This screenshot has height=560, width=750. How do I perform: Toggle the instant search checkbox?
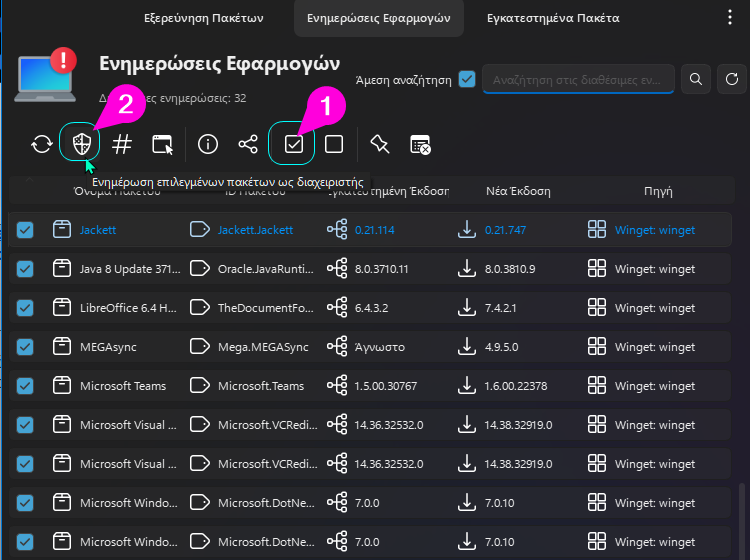pos(467,79)
